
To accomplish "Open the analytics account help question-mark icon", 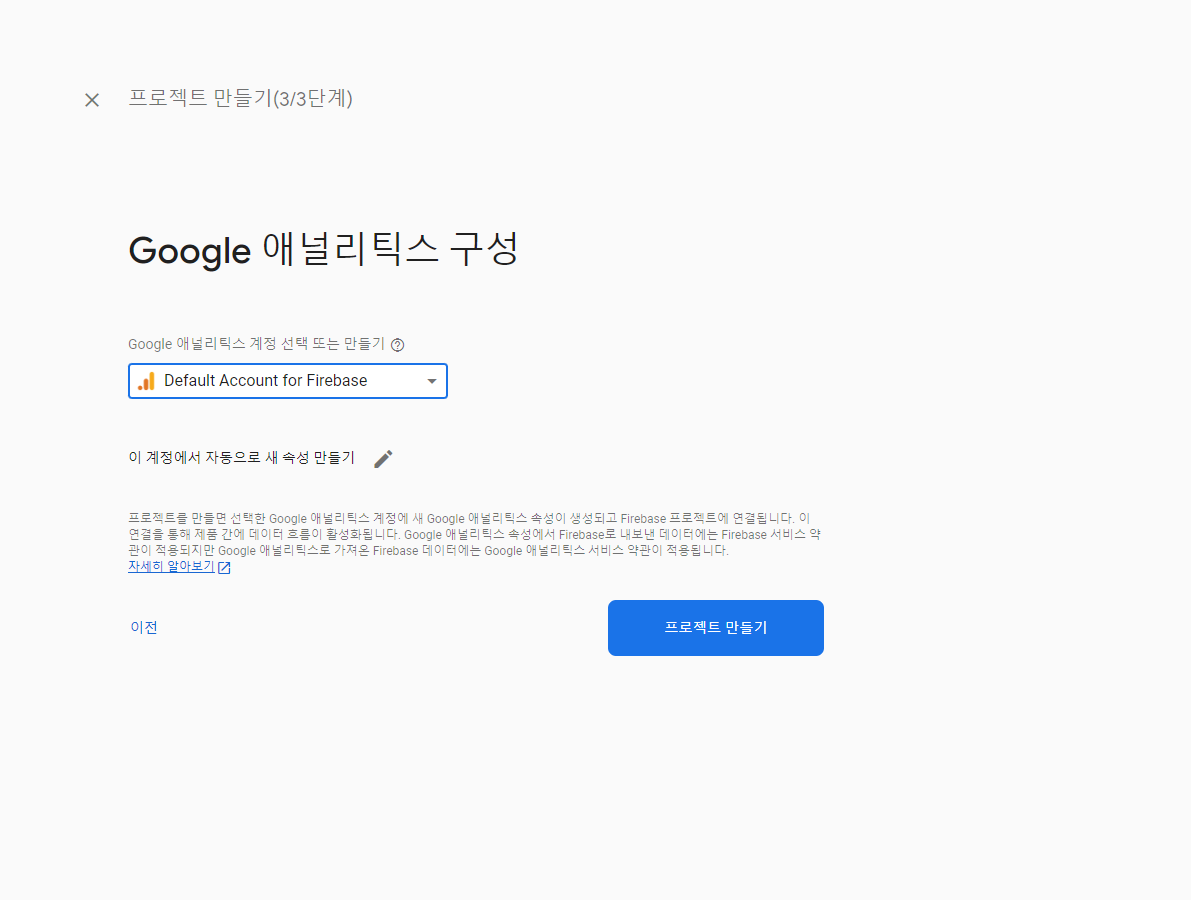I will click(x=397, y=345).
